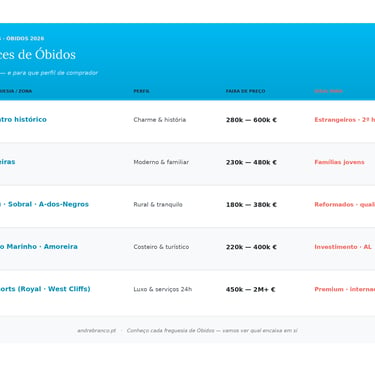Click the 'PERFIL' column header

141,91
